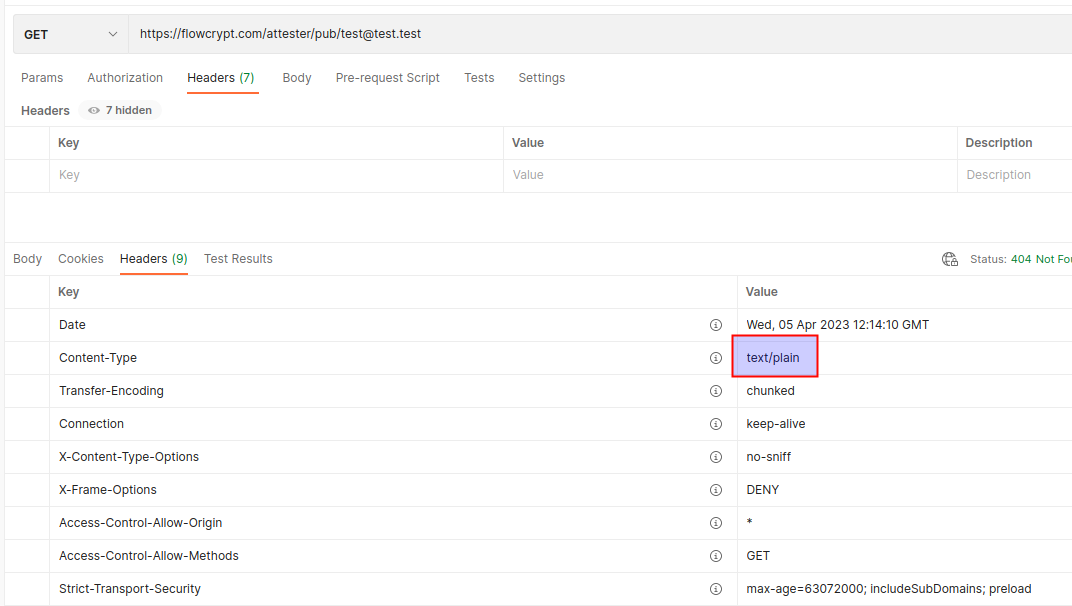This screenshot has width=1072, height=606.
Task: View info for the X-Frame-Options header
Action: click(x=716, y=489)
